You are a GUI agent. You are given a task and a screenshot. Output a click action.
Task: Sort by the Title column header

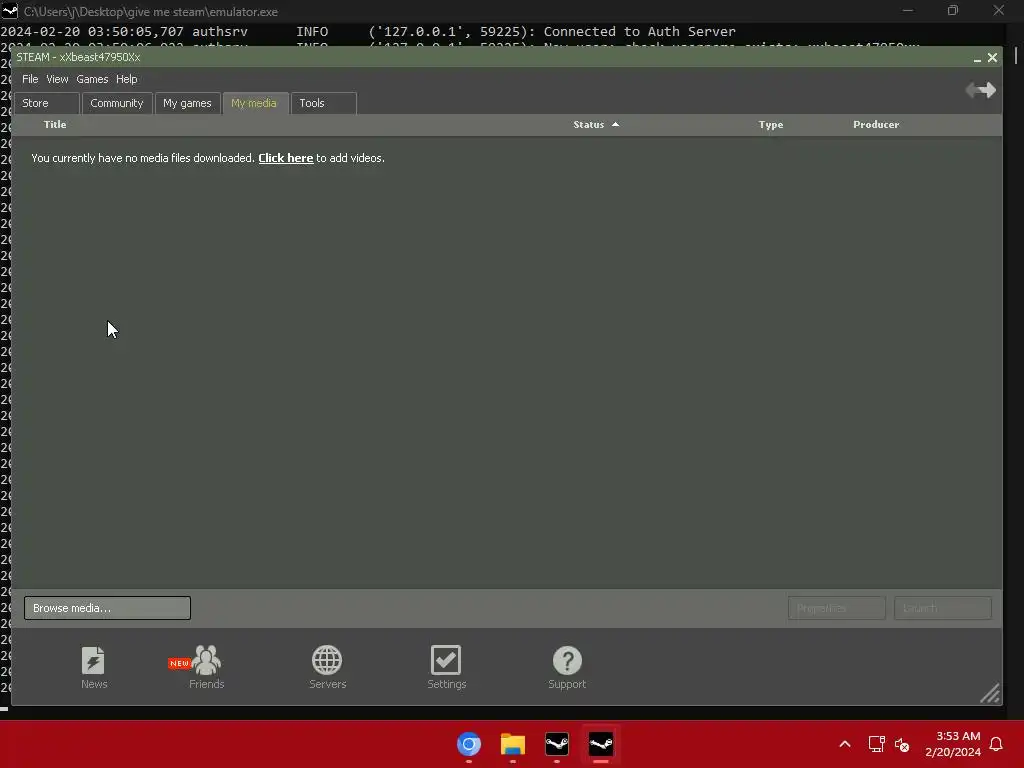55,125
